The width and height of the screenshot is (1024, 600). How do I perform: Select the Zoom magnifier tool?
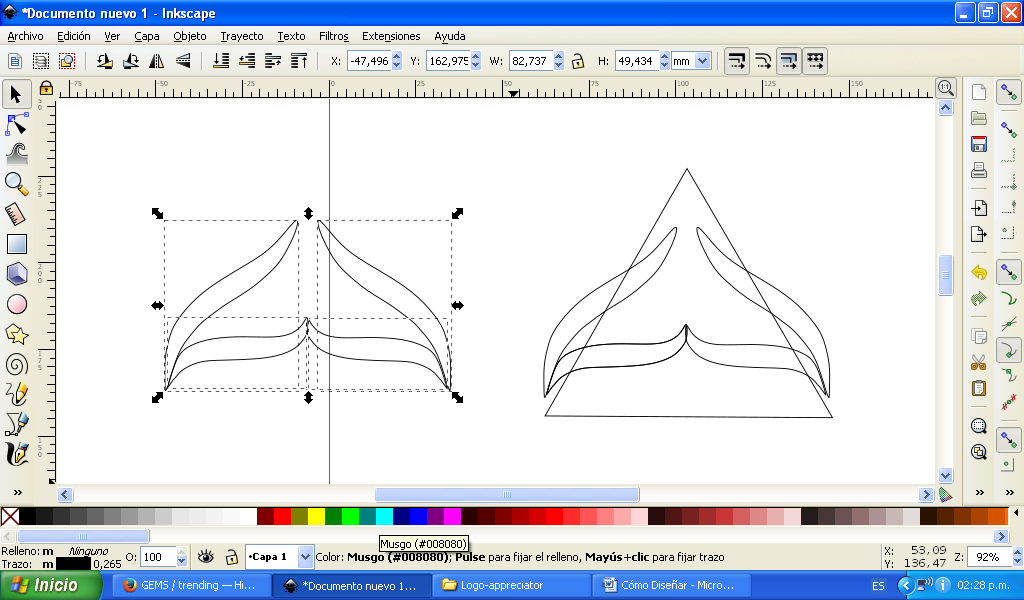pyautogui.click(x=16, y=184)
